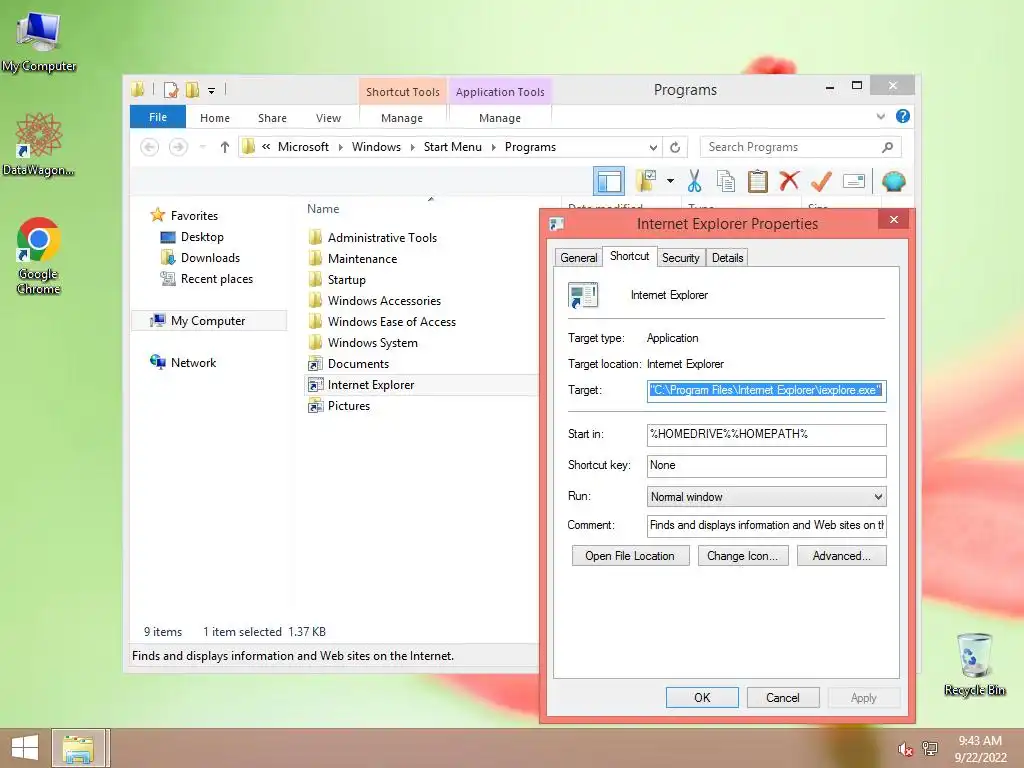Switch to Home ribbon tab
This screenshot has height=768, width=1024.
click(x=215, y=118)
